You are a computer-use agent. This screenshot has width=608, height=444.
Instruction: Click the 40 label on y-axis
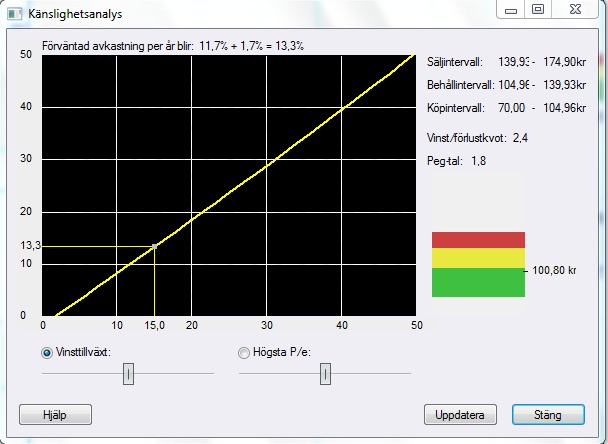click(26, 106)
